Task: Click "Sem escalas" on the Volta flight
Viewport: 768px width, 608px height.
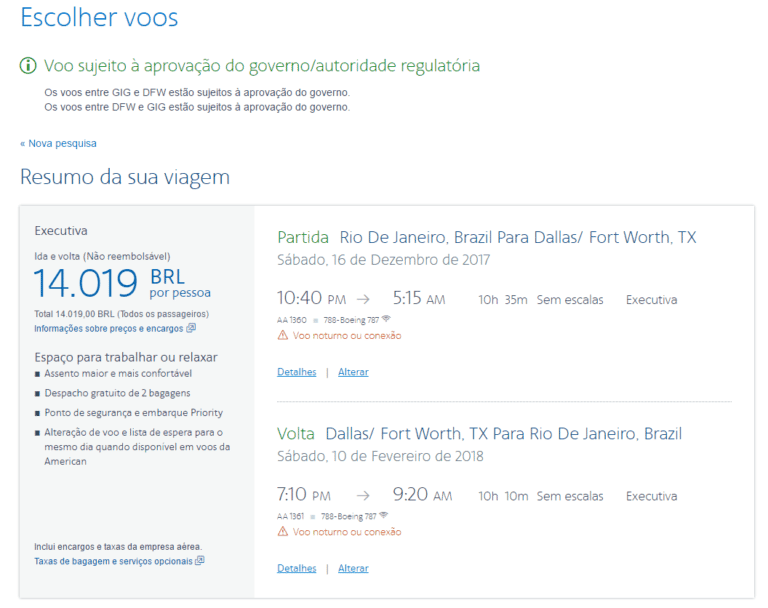Action: (x=569, y=496)
